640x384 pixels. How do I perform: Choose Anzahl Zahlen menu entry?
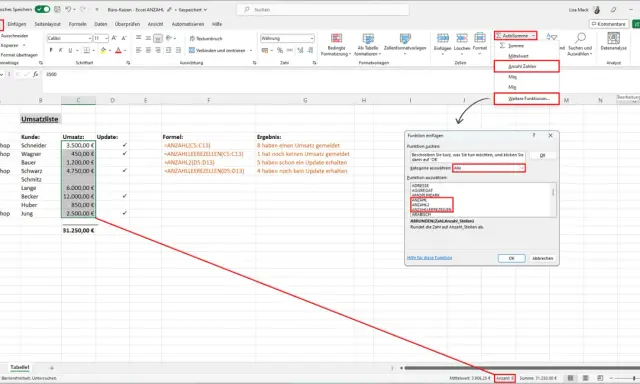[527, 66]
